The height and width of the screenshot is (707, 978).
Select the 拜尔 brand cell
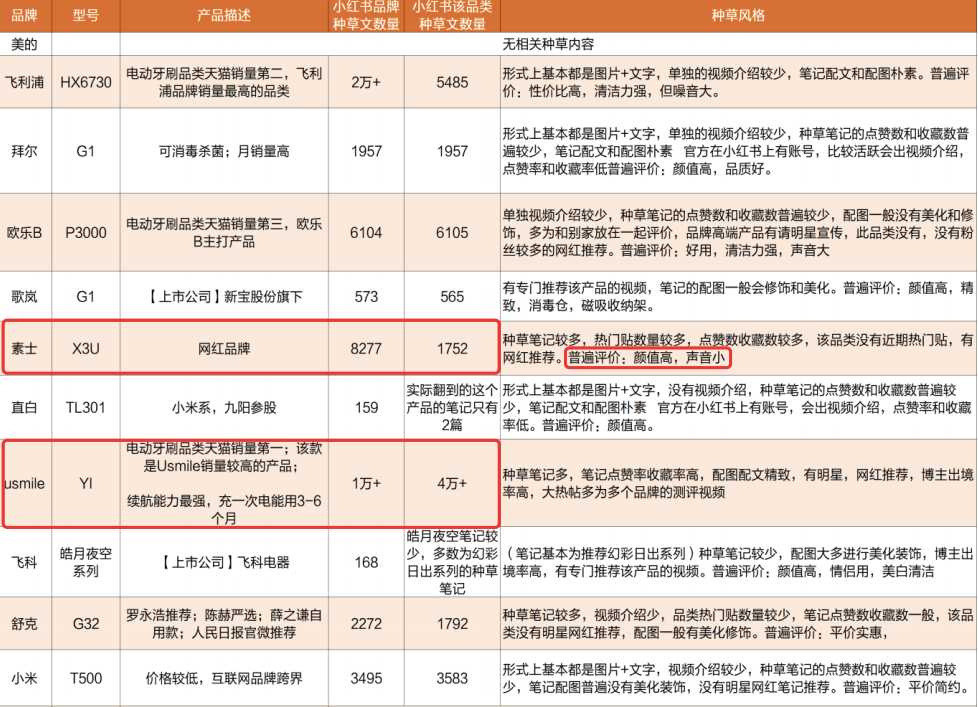pyautogui.click(x=26, y=151)
